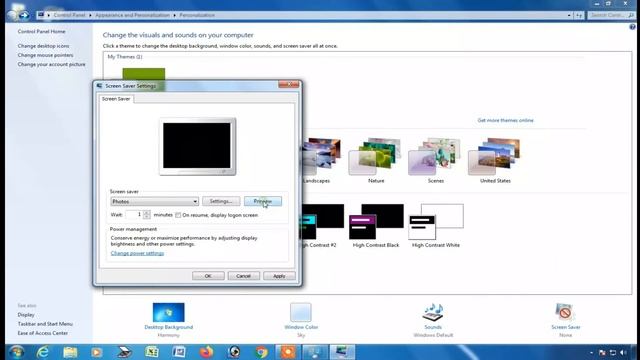
Task: Open the Photos screen saver dropdown
Action: [155, 201]
